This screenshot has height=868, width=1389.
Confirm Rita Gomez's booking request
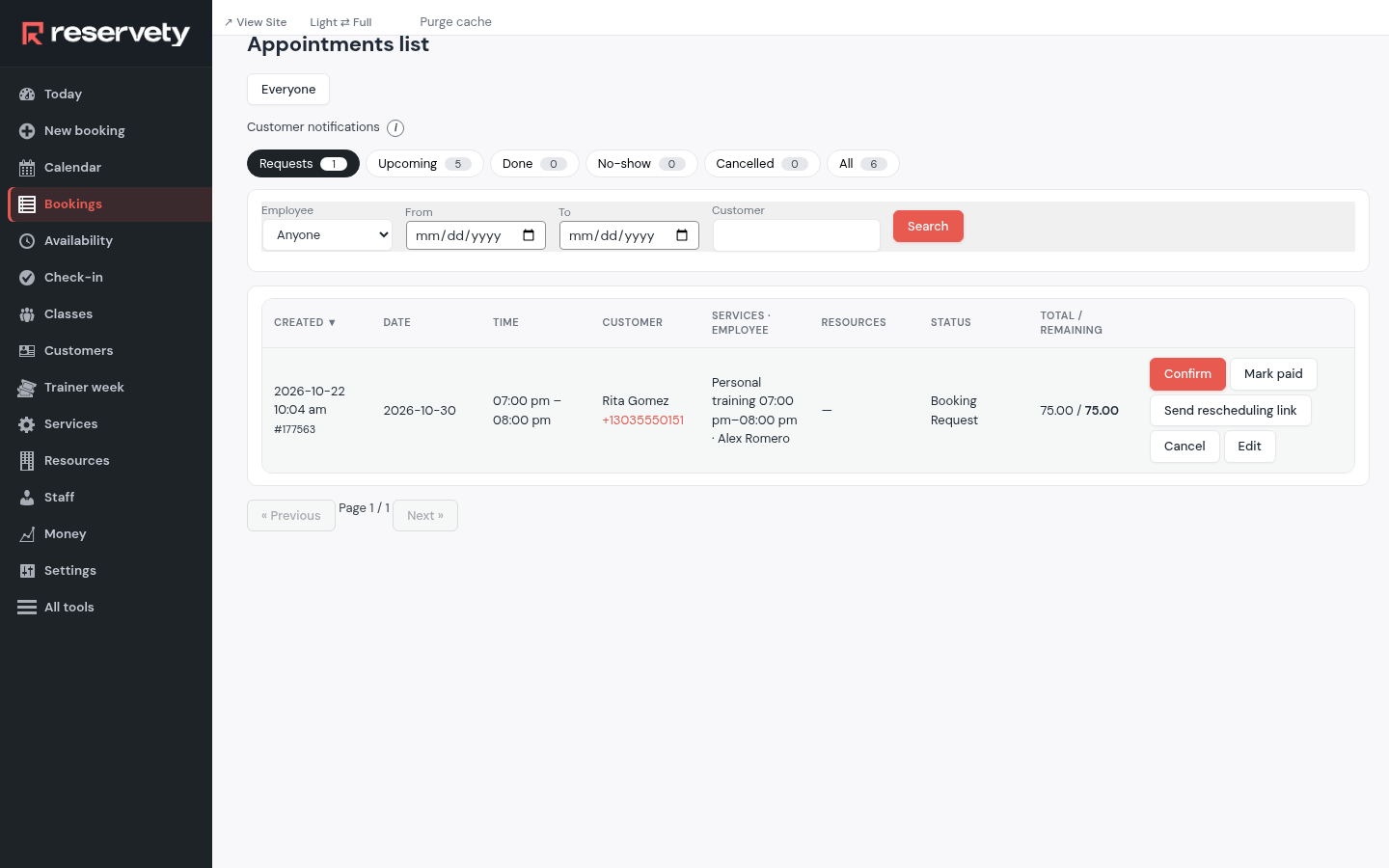tap(1187, 374)
